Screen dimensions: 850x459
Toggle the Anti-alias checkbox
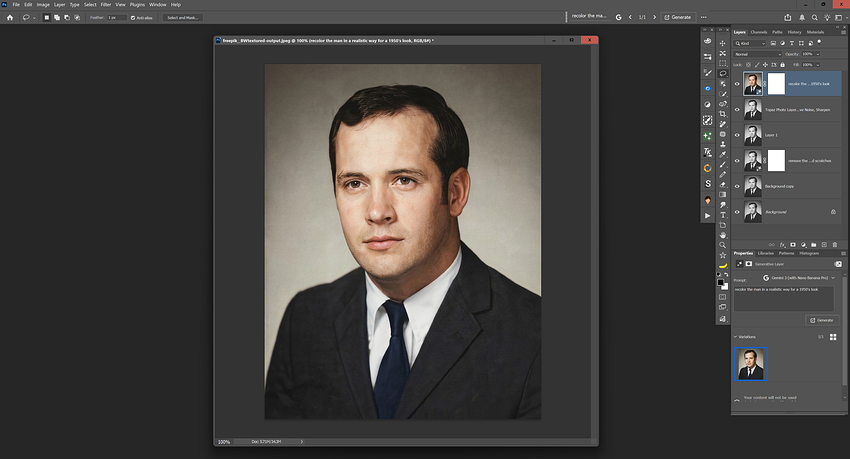tap(133, 17)
